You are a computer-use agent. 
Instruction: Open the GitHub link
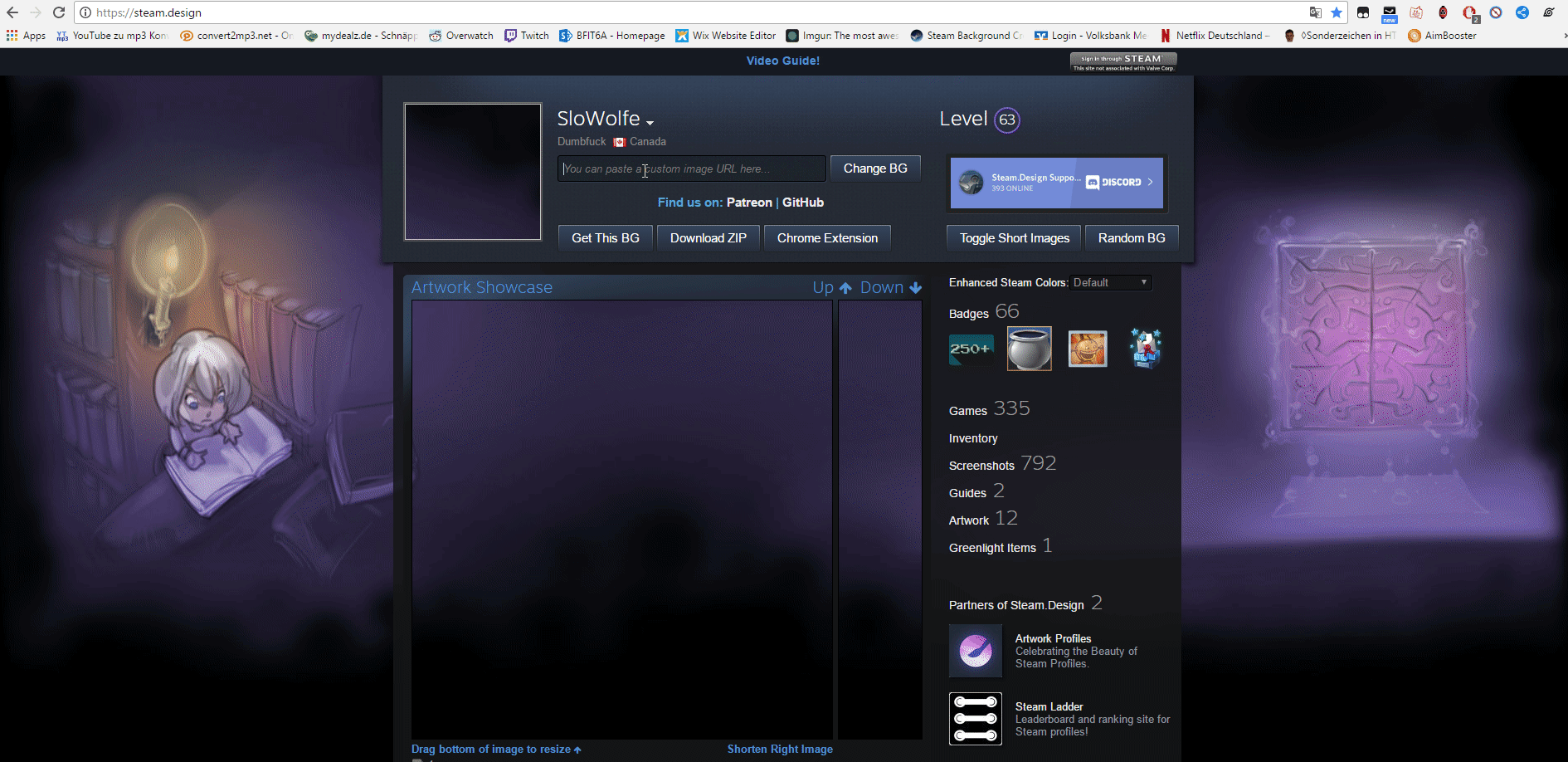pos(803,203)
